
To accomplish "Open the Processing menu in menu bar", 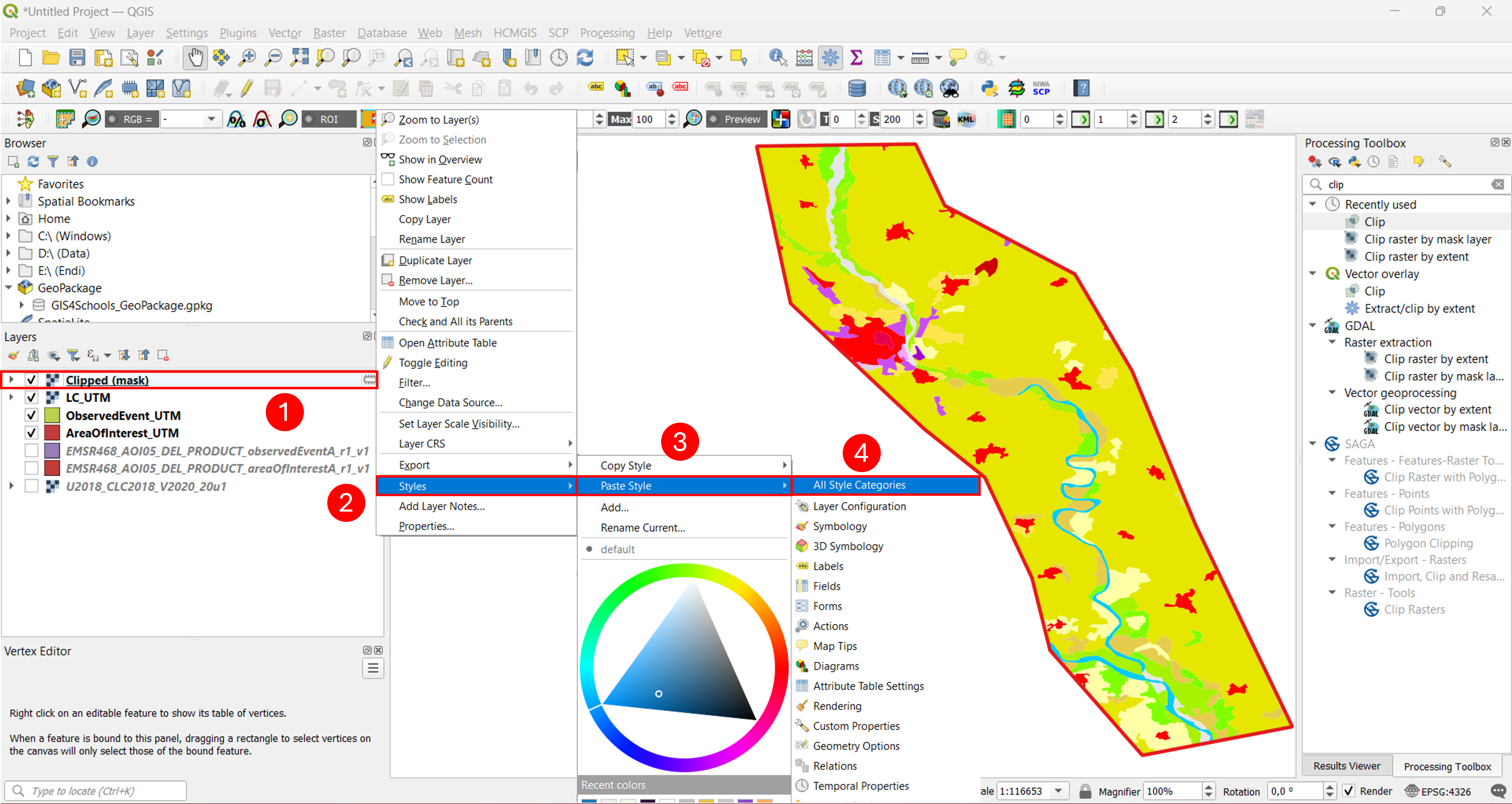I will pyautogui.click(x=607, y=33).
